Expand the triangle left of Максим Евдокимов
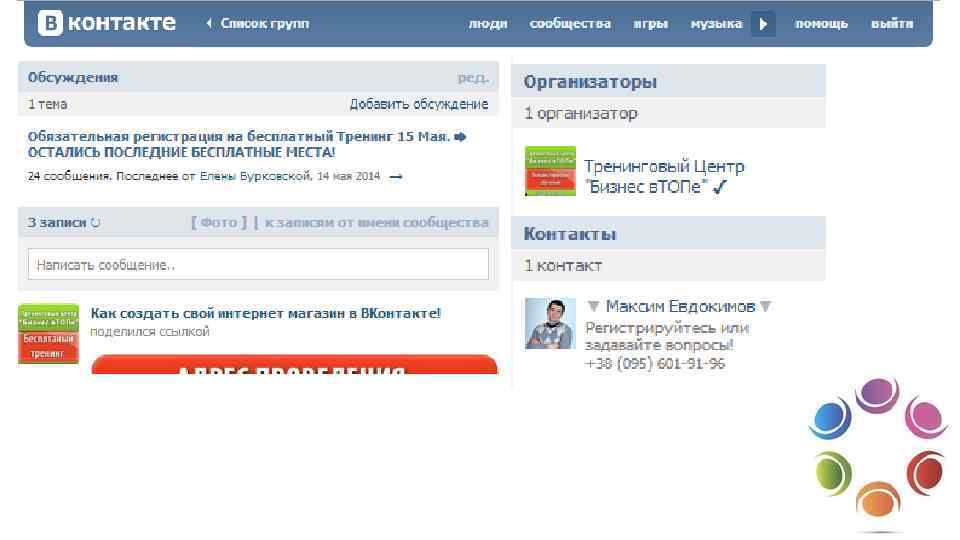960x540 pixels. click(593, 306)
